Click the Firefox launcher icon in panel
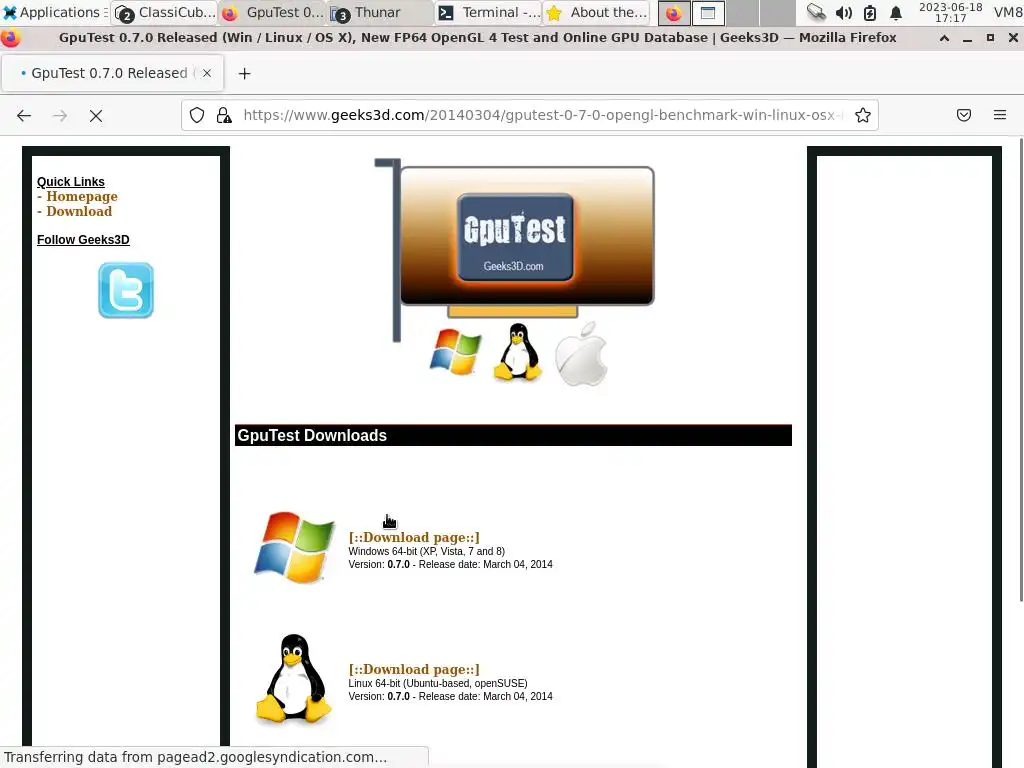 click(673, 12)
